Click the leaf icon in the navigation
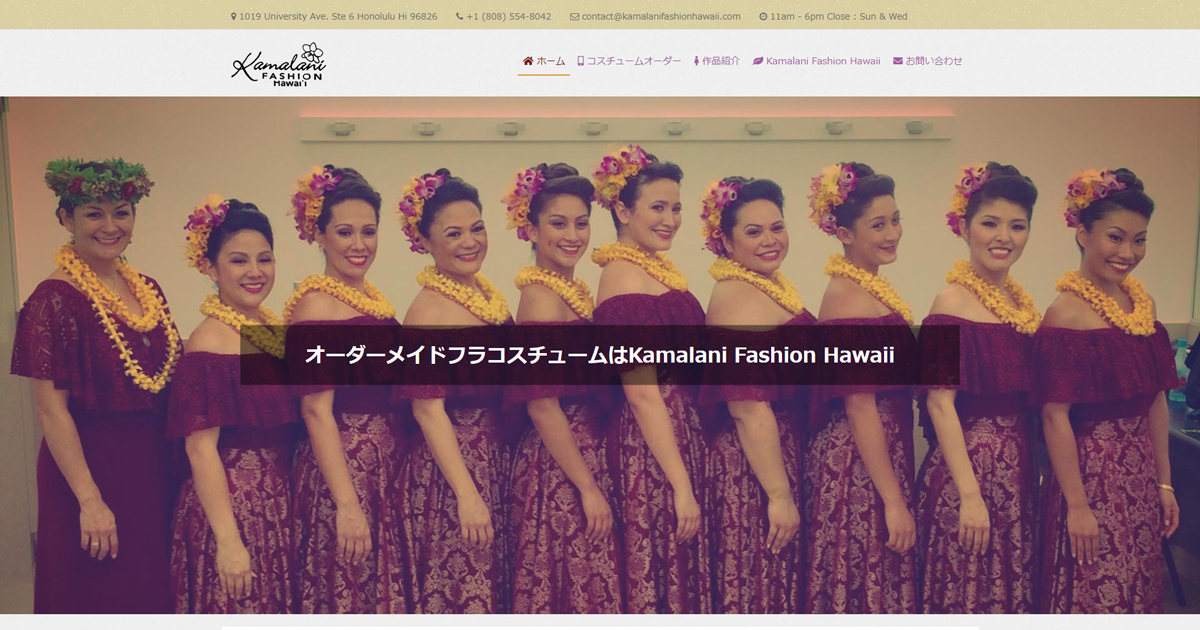This screenshot has width=1200, height=630. pyautogui.click(x=758, y=61)
